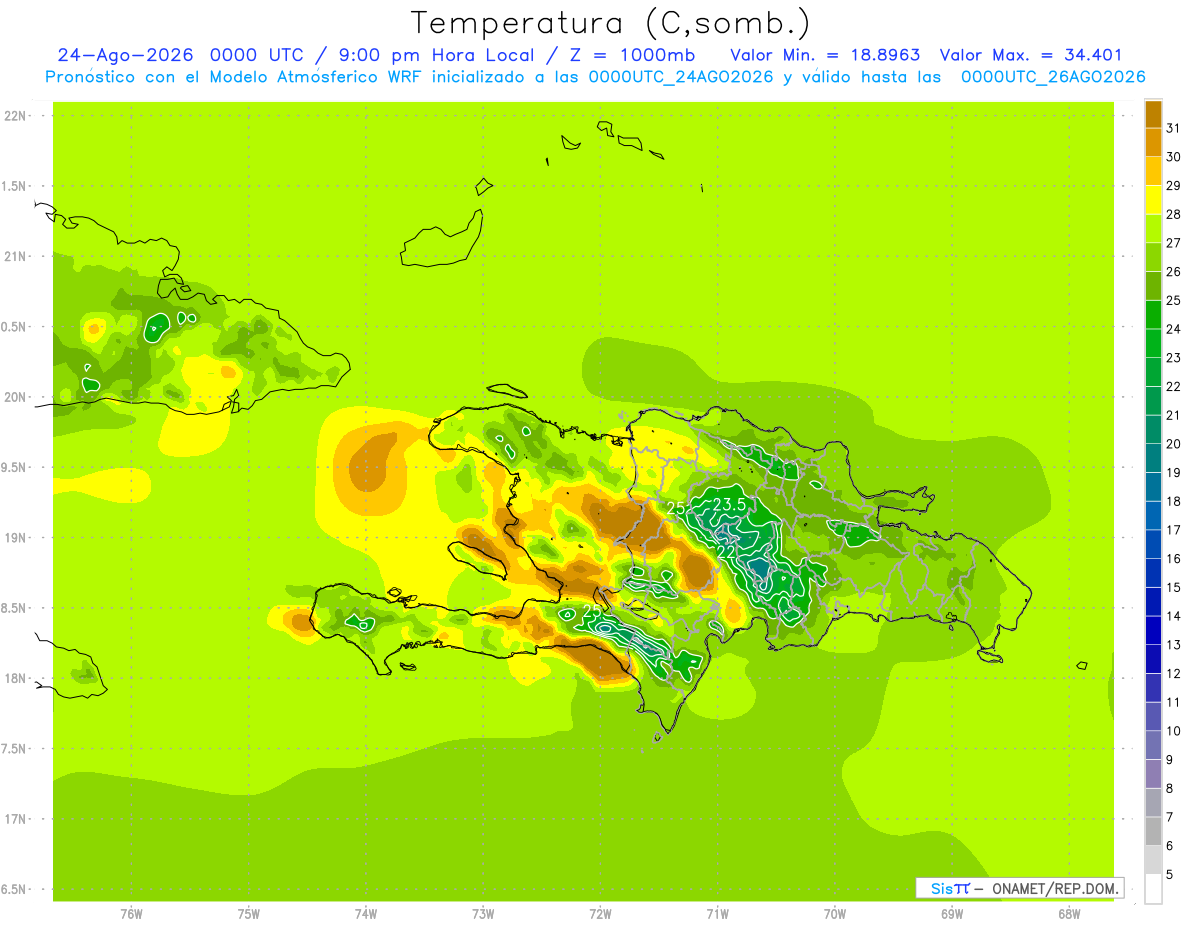Click the '73W' longitude axis label
Screen dimensions: 1200x927
tap(483, 914)
